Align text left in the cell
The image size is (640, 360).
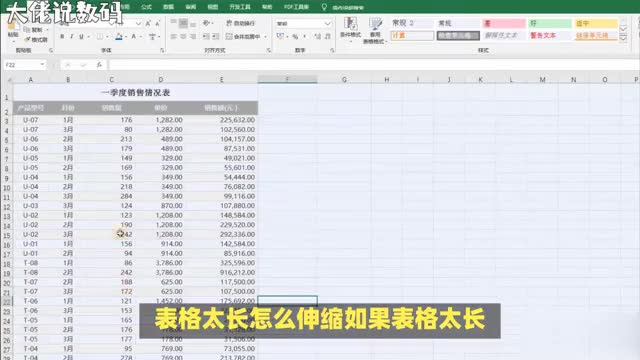(173, 37)
